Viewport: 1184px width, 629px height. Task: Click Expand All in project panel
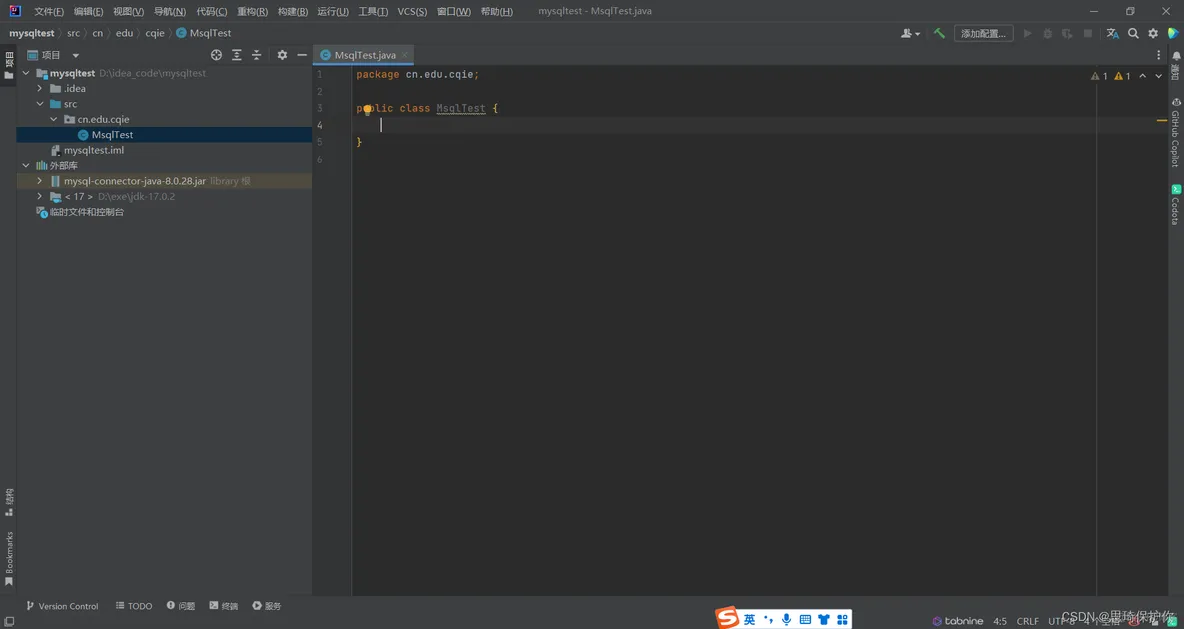click(x=236, y=55)
